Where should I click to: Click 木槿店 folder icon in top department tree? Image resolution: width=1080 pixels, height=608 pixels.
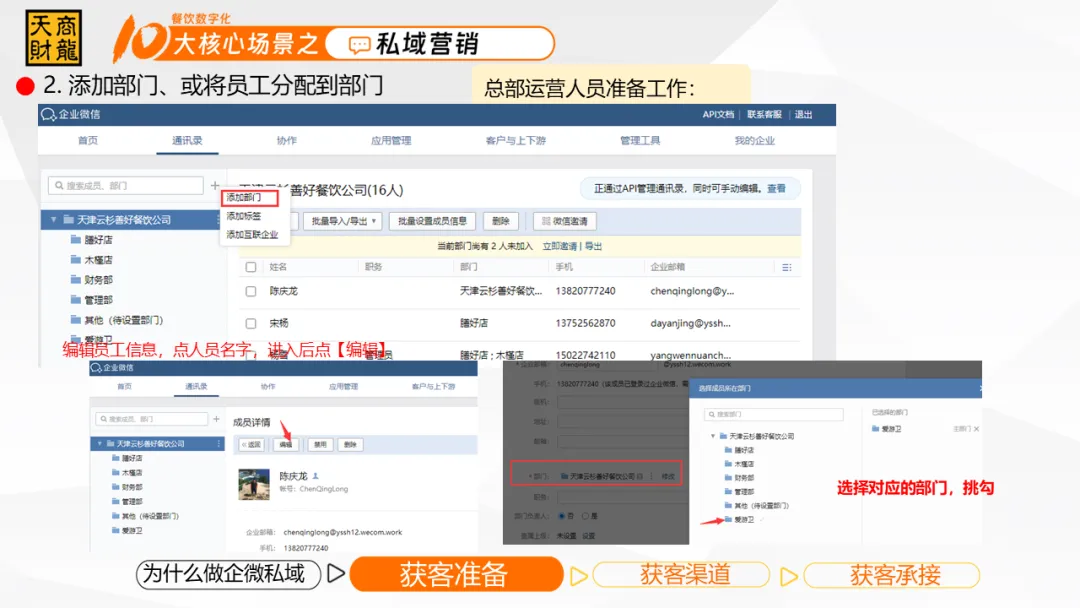pyautogui.click(x=76, y=260)
